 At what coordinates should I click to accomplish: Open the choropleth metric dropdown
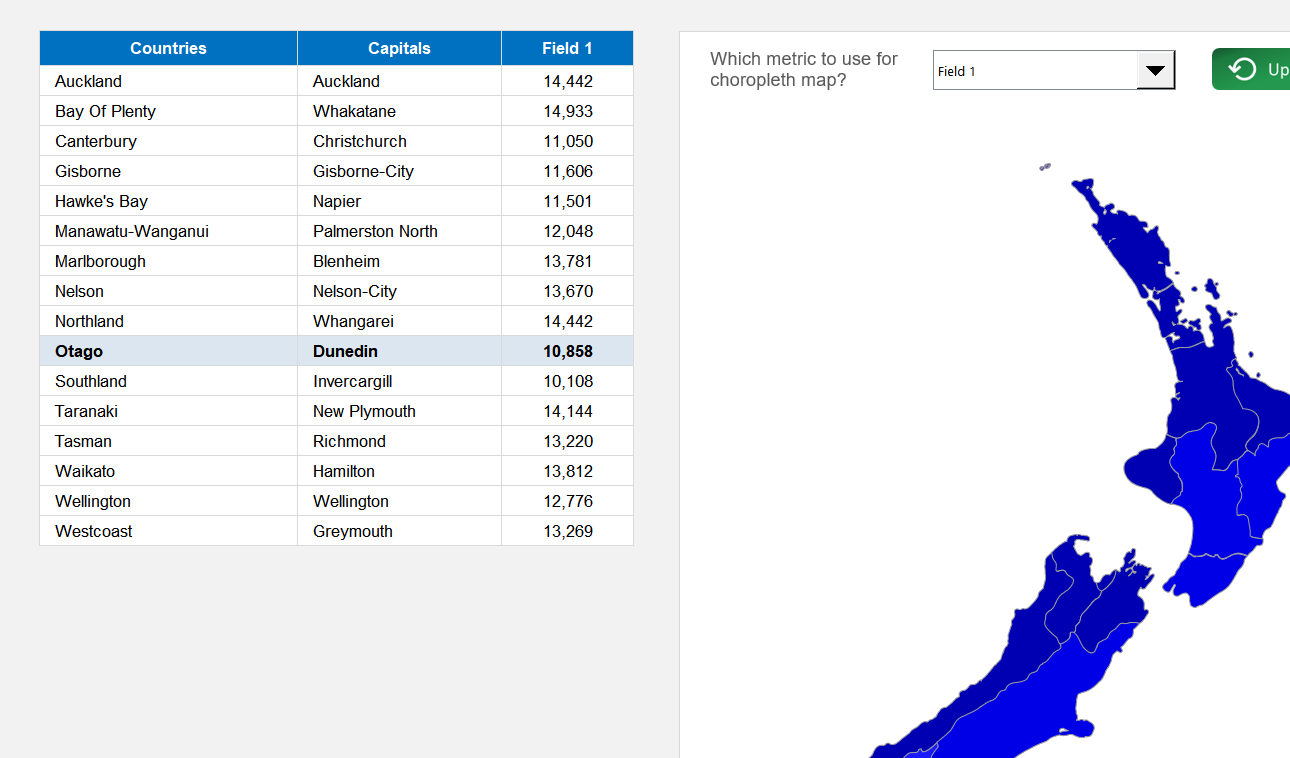coord(1053,70)
